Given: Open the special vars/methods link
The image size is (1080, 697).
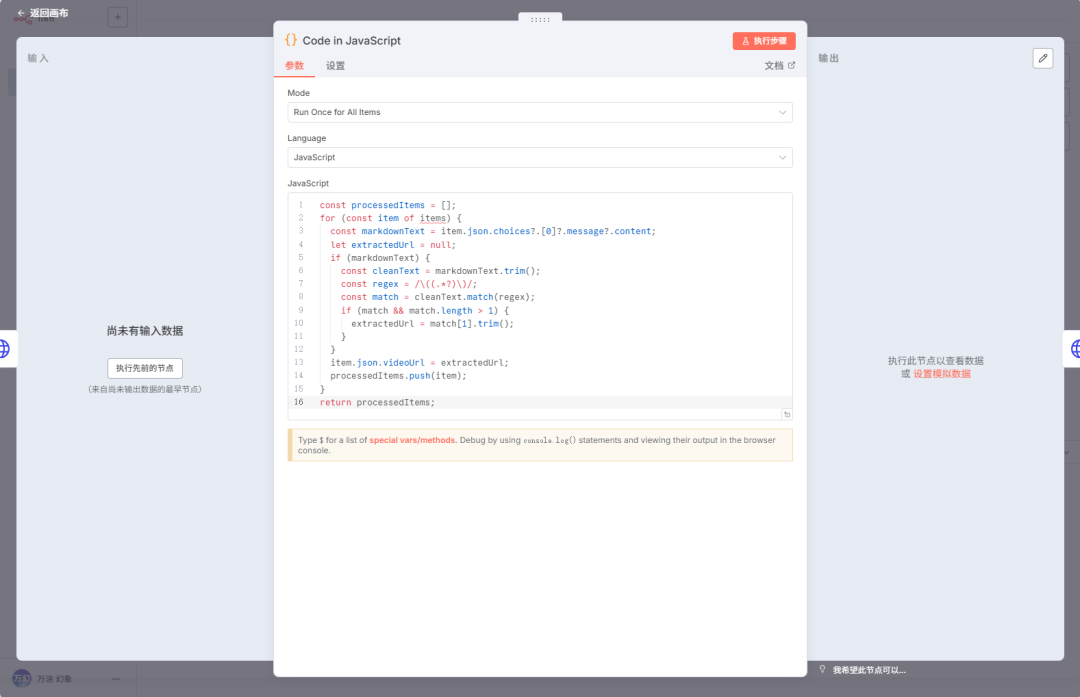Looking at the screenshot, I should click(x=413, y=440).
